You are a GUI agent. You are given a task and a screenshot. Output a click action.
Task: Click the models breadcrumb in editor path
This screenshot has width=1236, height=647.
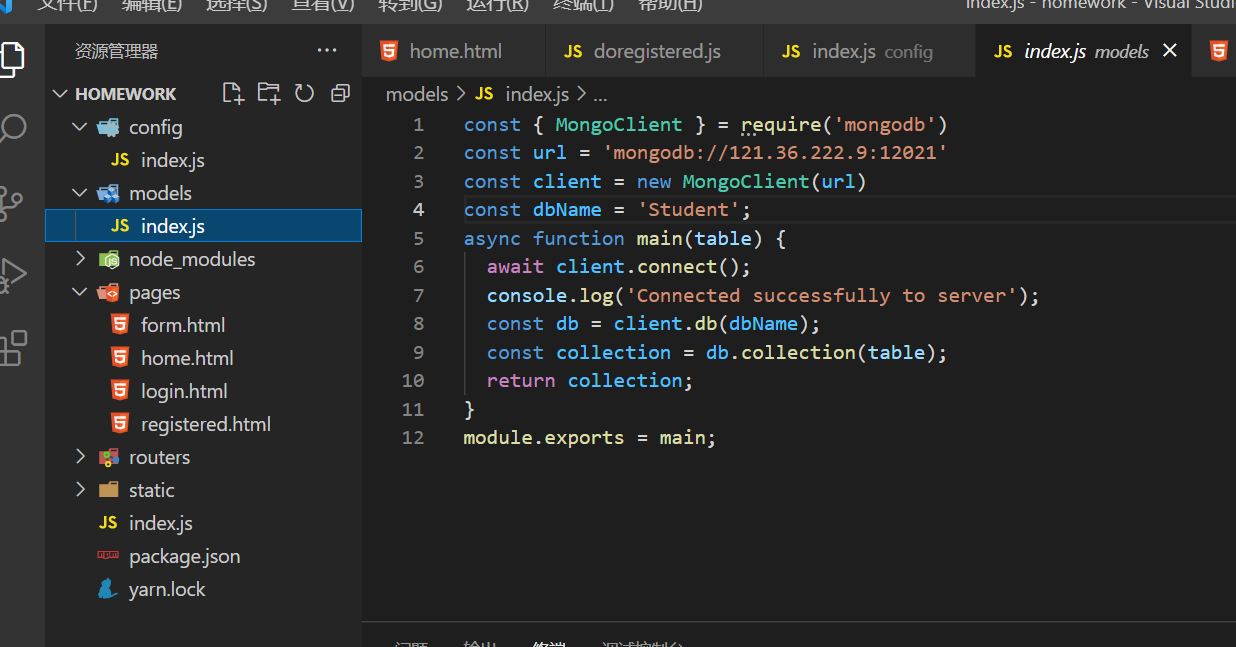coord(417,94)
